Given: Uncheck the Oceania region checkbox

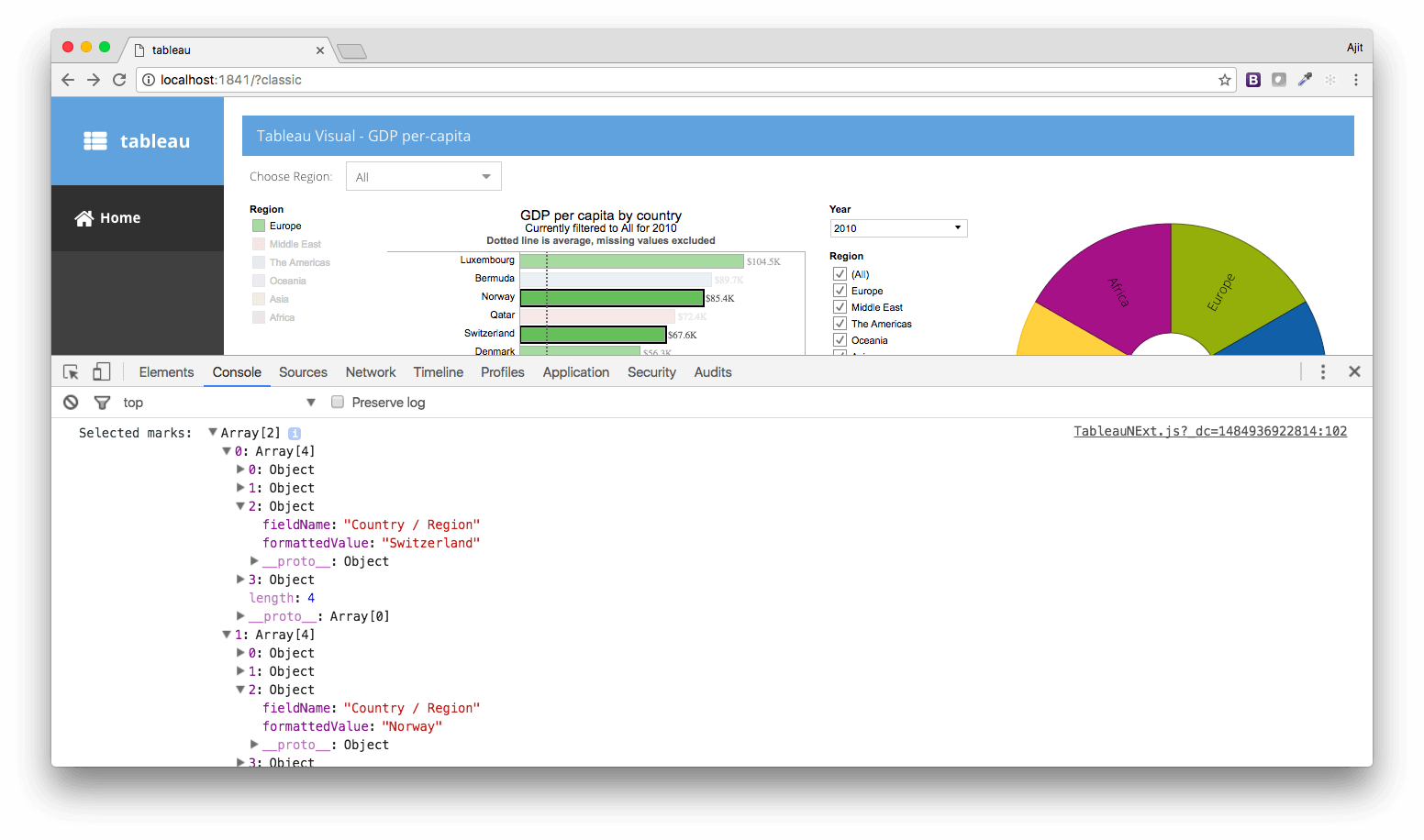Looking at the screenshot, I should point(840,340).
